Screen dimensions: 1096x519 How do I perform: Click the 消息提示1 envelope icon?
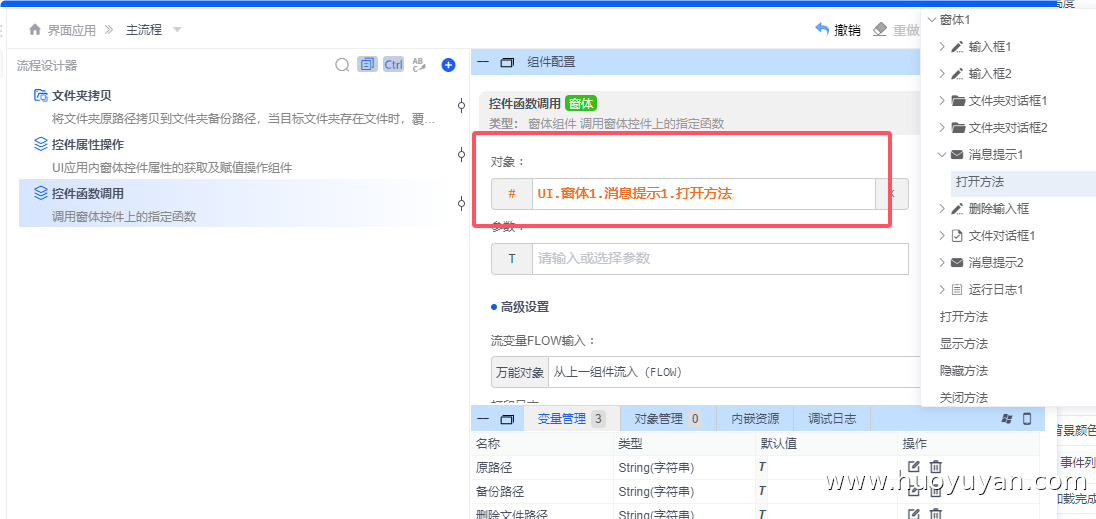[x=958, y=154]
